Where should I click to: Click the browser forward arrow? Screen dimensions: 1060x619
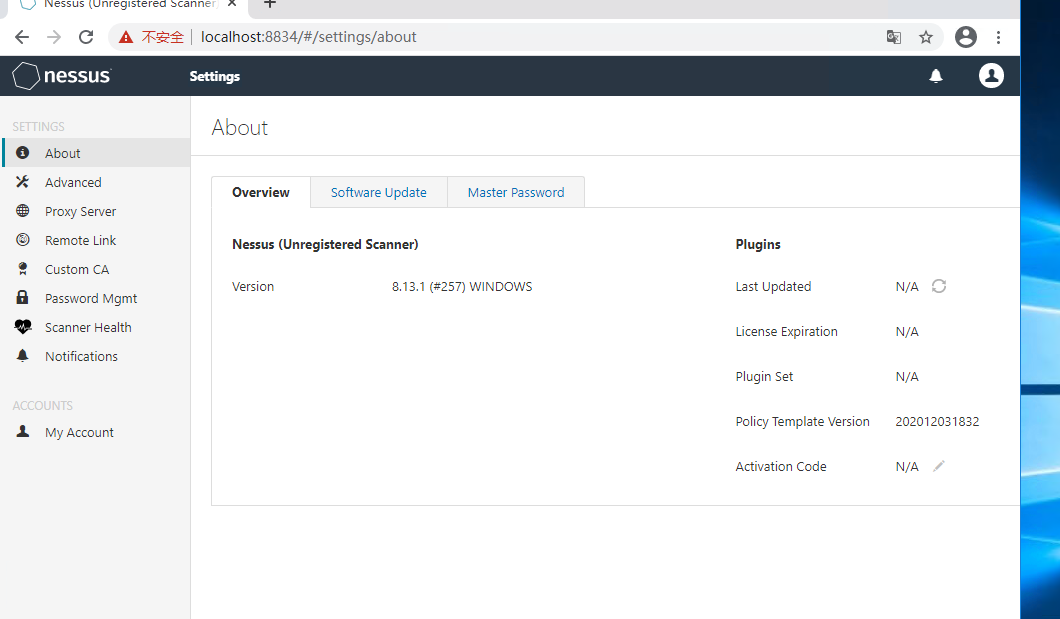tap(54, 37)
